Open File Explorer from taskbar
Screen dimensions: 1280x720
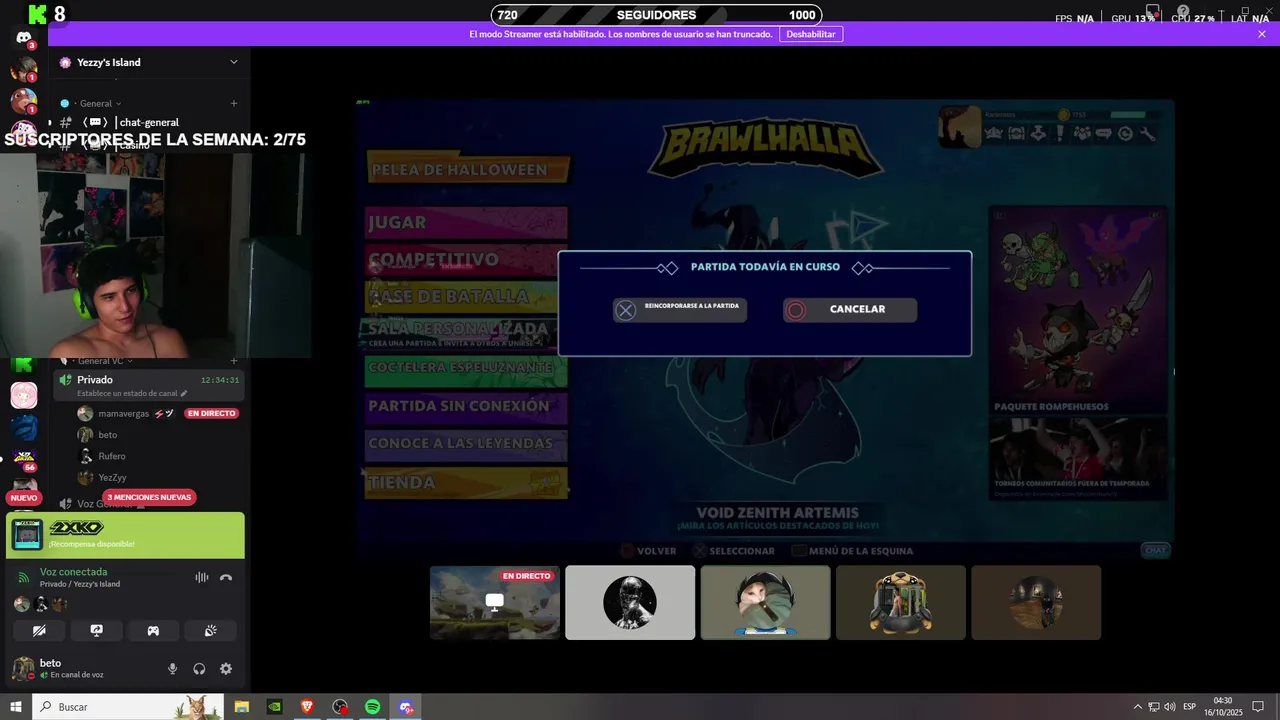pyautogui.click(x=241, y=707)
